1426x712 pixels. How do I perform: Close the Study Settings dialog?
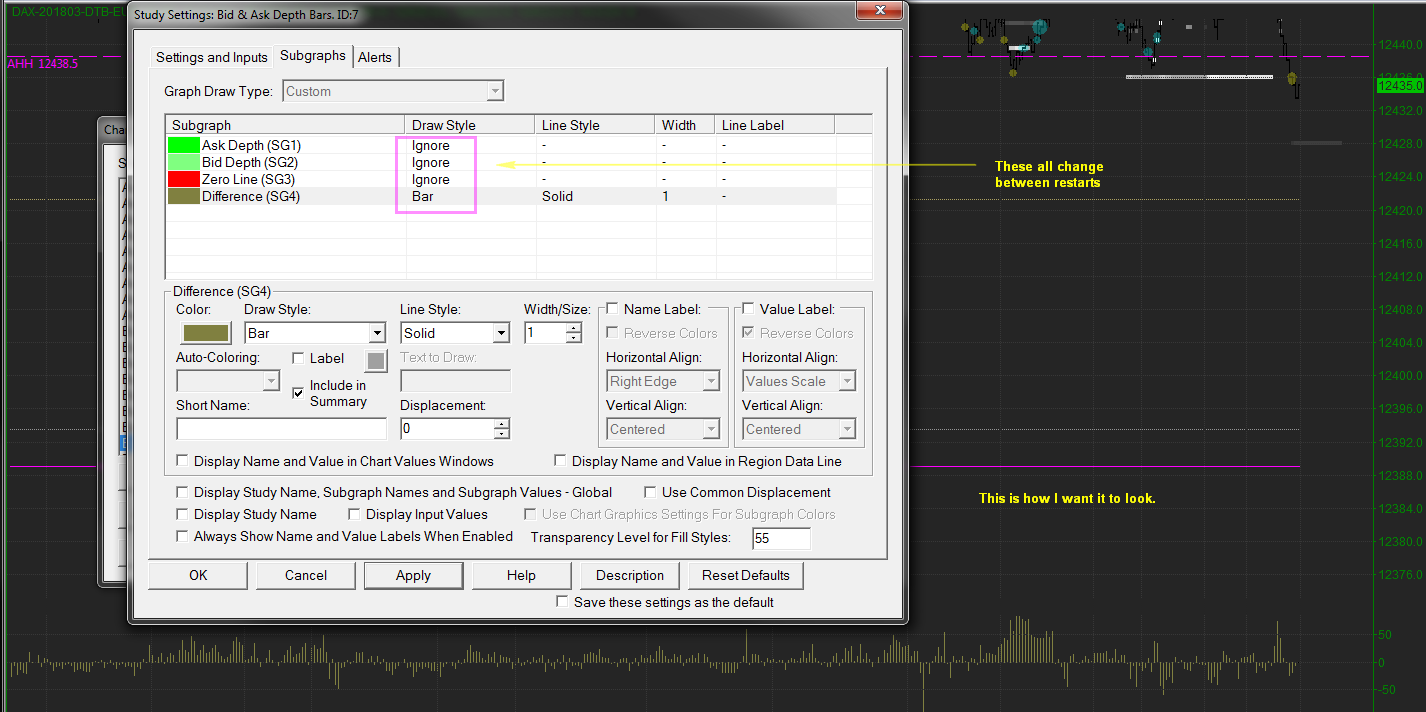[x=880, y=10]
